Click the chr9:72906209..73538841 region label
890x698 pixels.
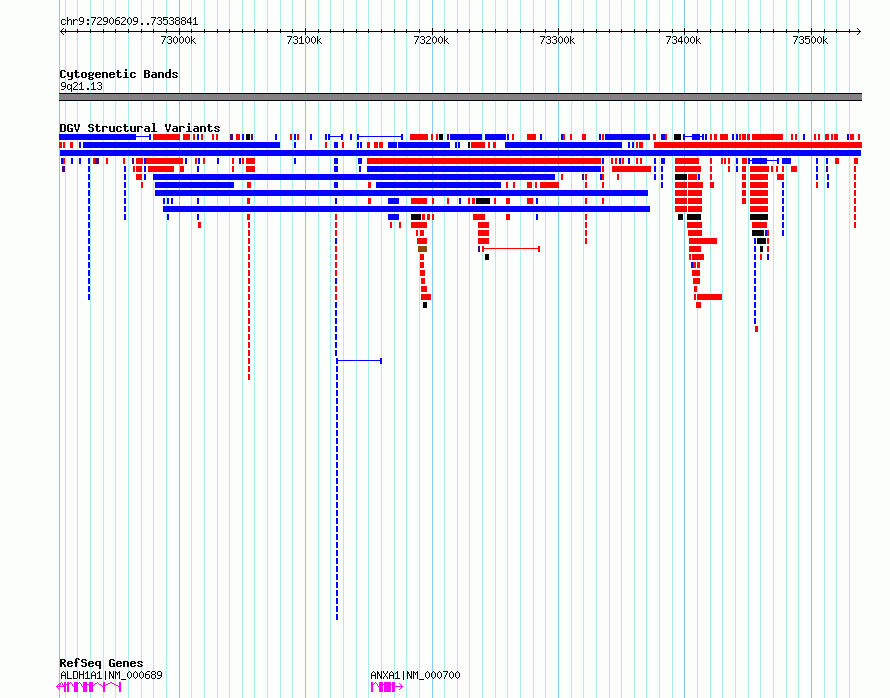click(129, 22)
